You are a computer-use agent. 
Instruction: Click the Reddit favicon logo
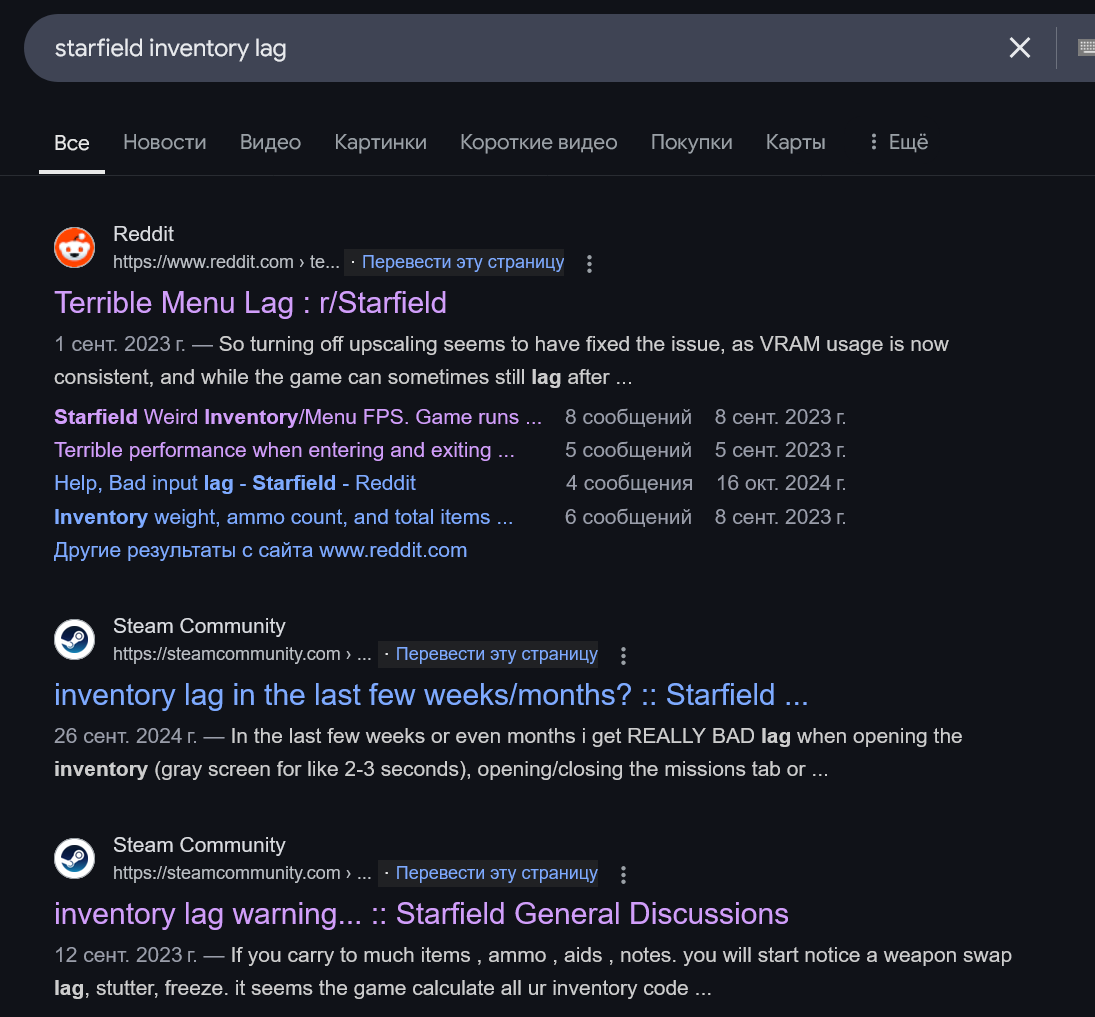point(75,247)
